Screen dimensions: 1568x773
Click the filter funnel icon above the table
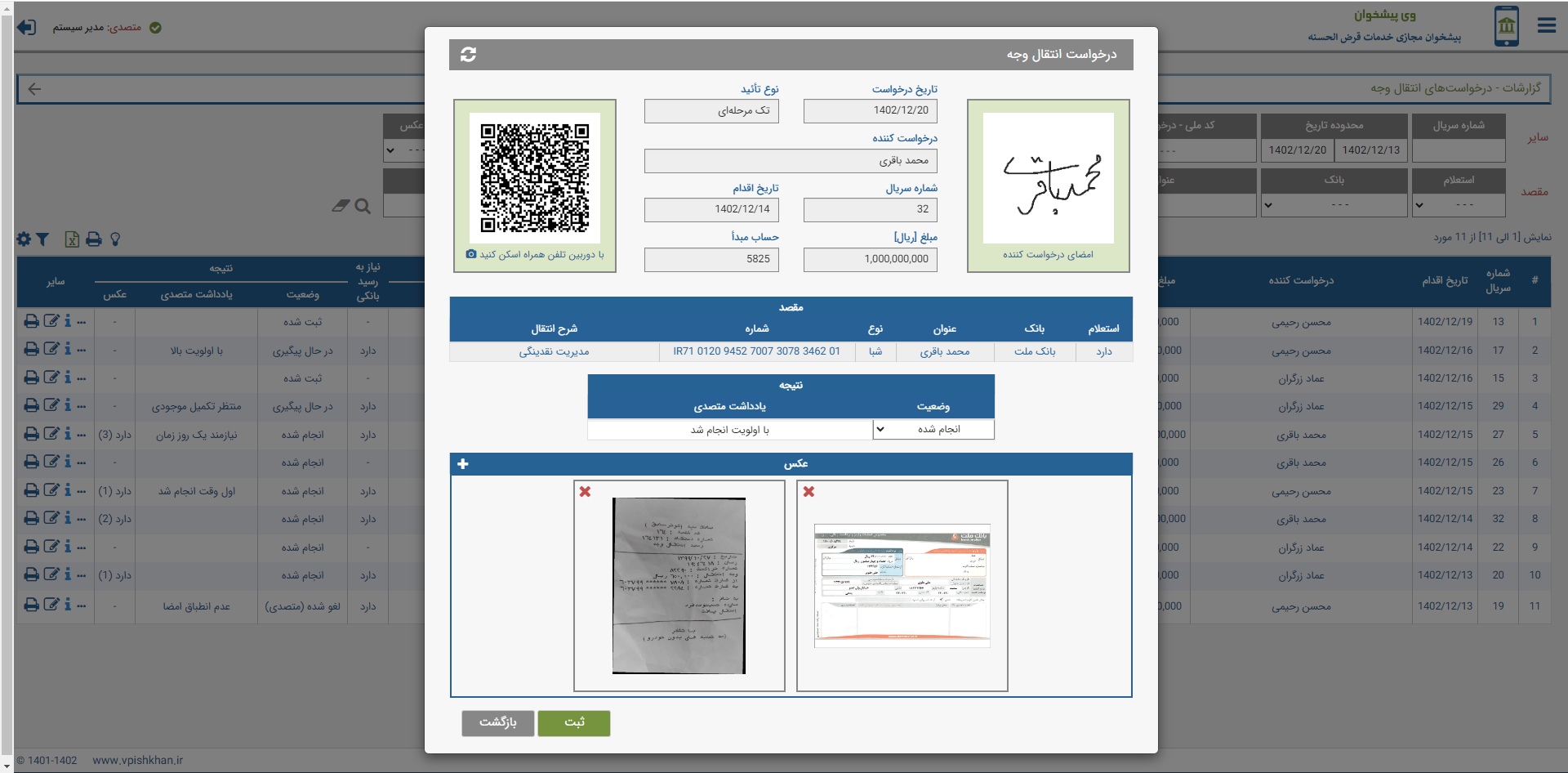[x=42, y=239]
